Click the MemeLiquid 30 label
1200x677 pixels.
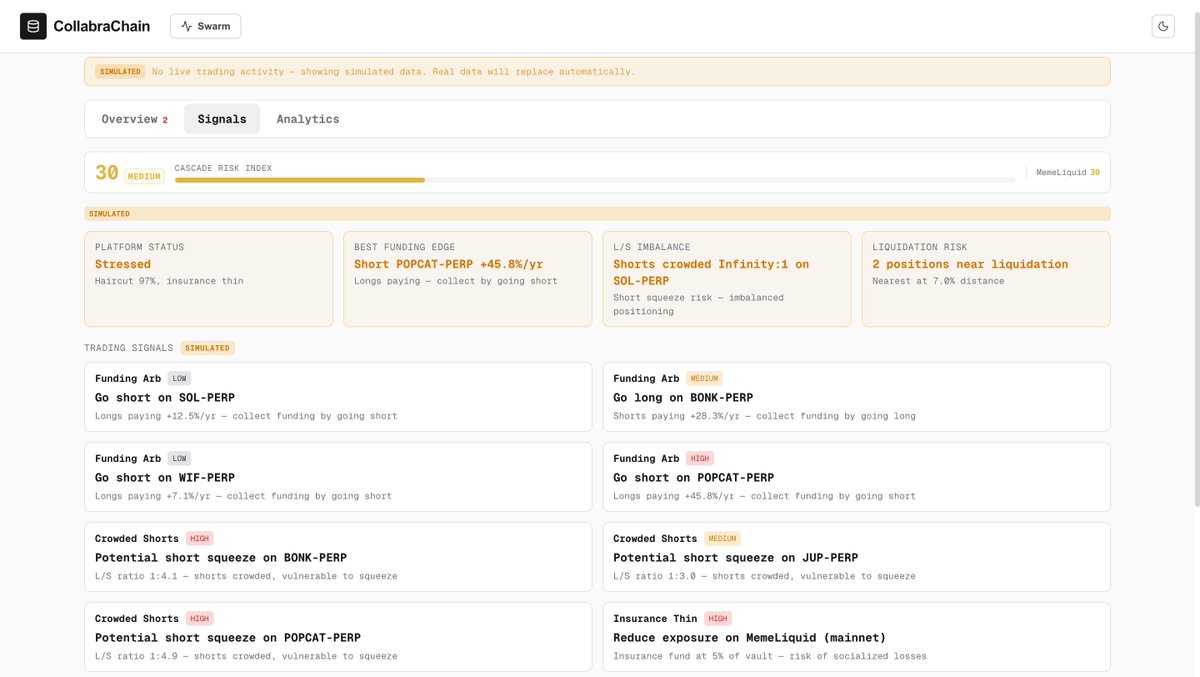pyautogui.click(x=1068, y=172)
